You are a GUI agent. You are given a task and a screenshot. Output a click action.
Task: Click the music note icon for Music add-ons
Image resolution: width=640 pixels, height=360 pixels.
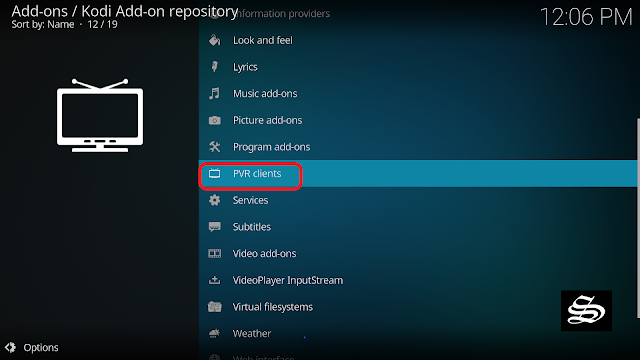214,93
